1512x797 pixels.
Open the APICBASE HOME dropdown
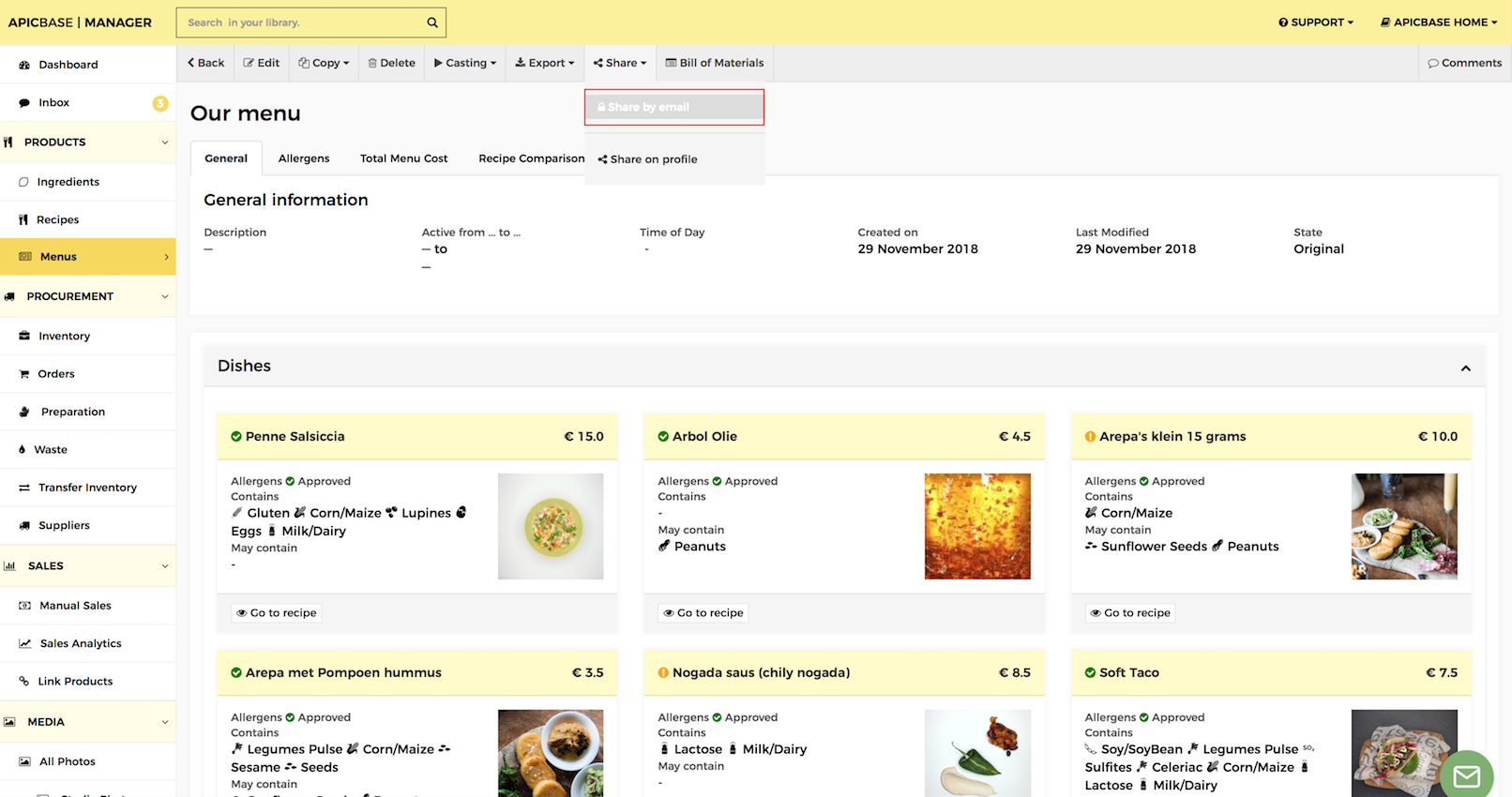click(1439, 23)
